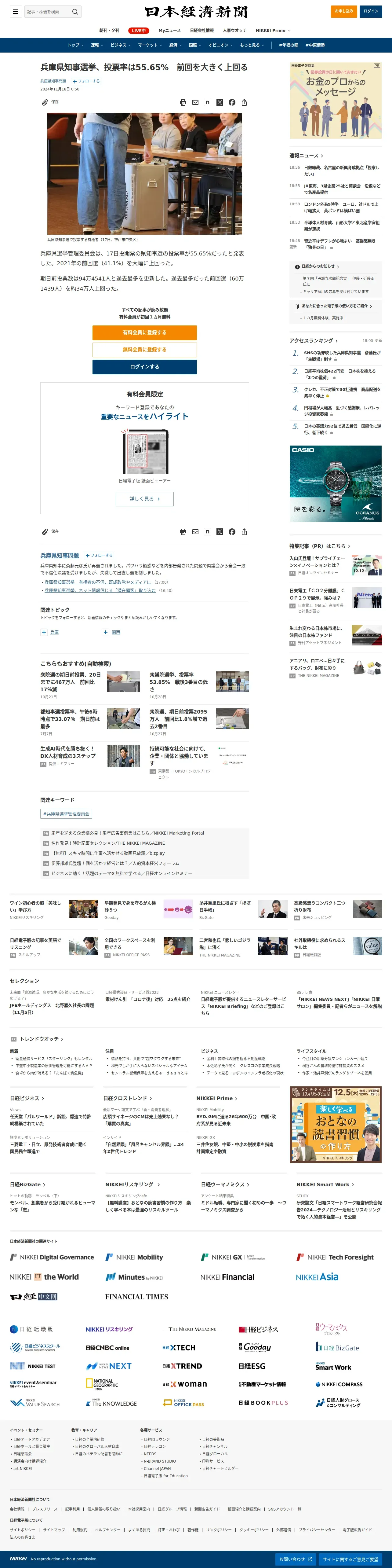Open 朝刊・夕刊 menu item
Screen dimensions: 392x1568
(109, 31)
